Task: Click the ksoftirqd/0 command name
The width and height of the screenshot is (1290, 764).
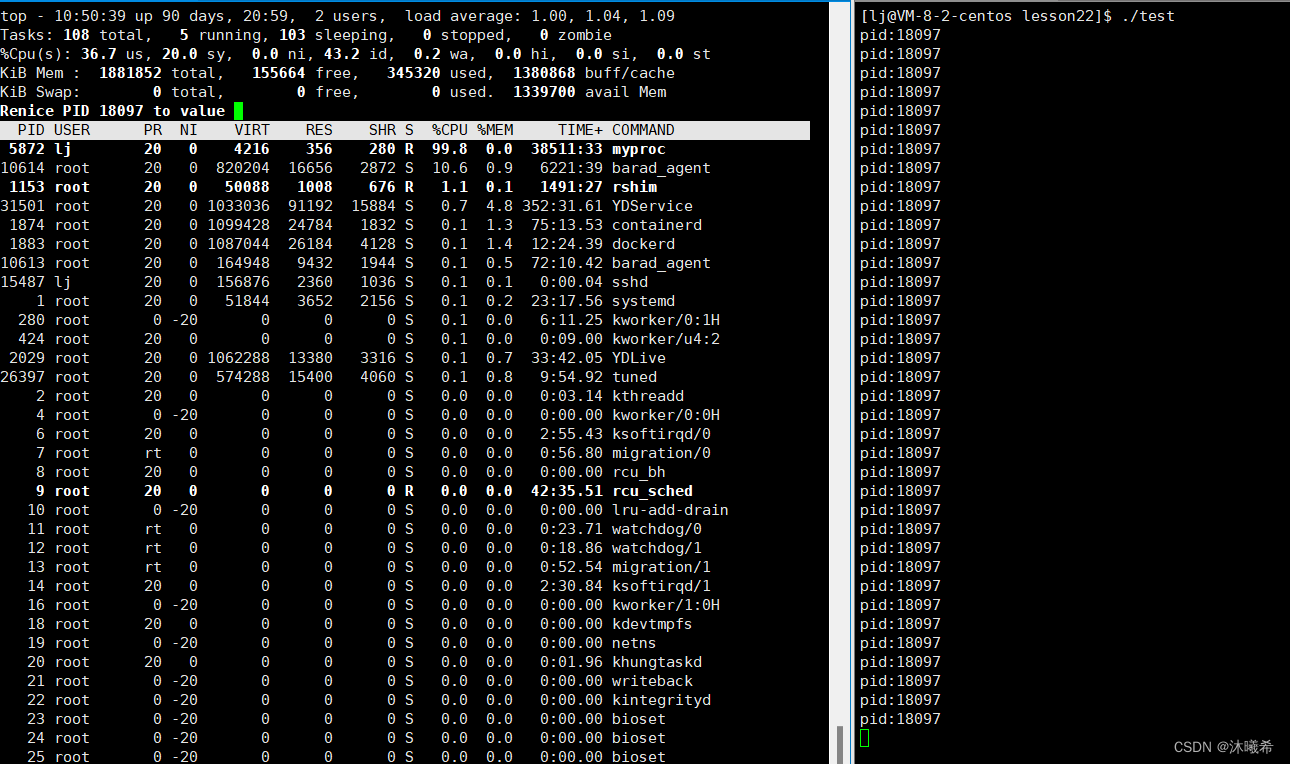Action: pyautogui.click(x=661, y=434)
